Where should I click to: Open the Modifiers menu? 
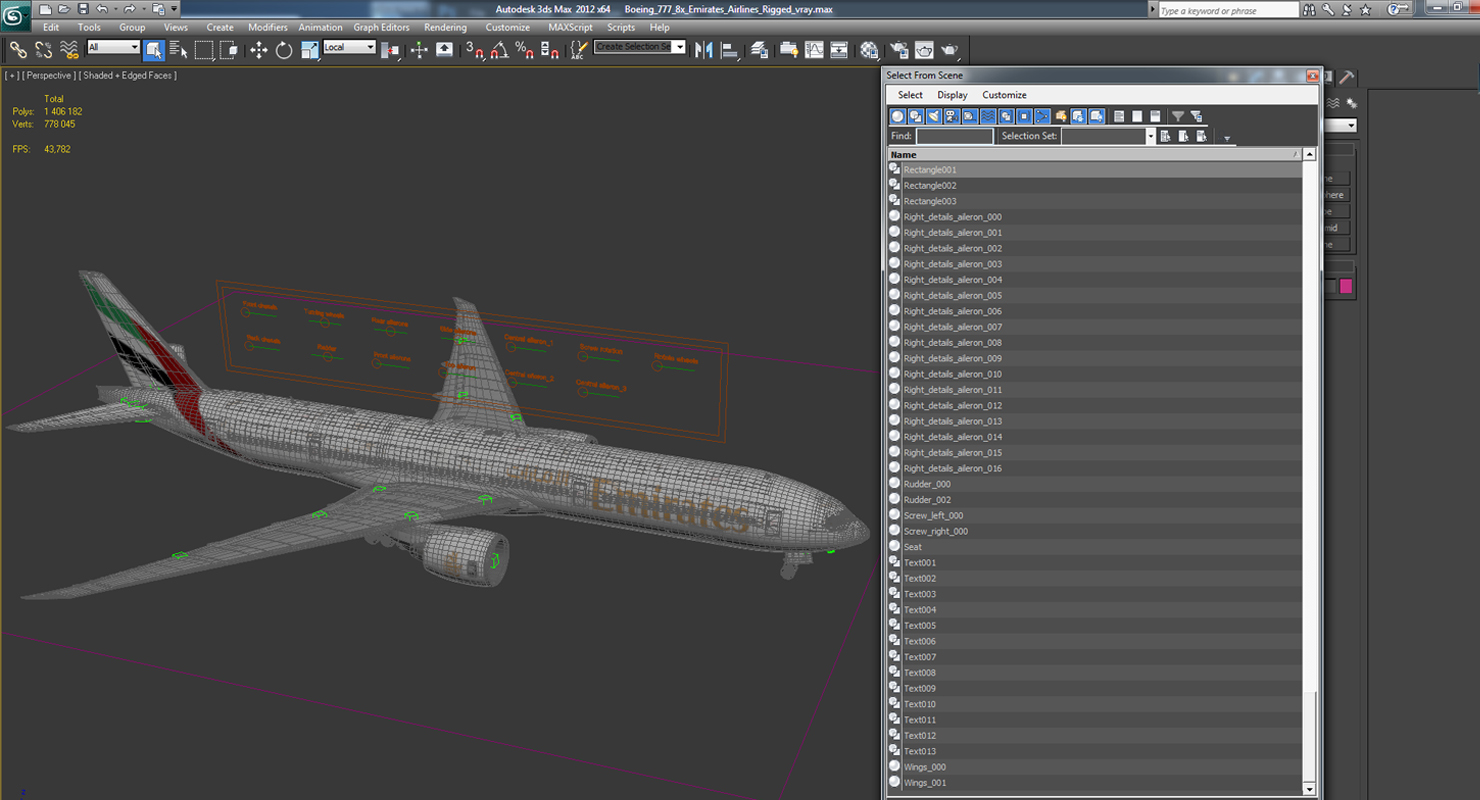(x=268, y=27)
